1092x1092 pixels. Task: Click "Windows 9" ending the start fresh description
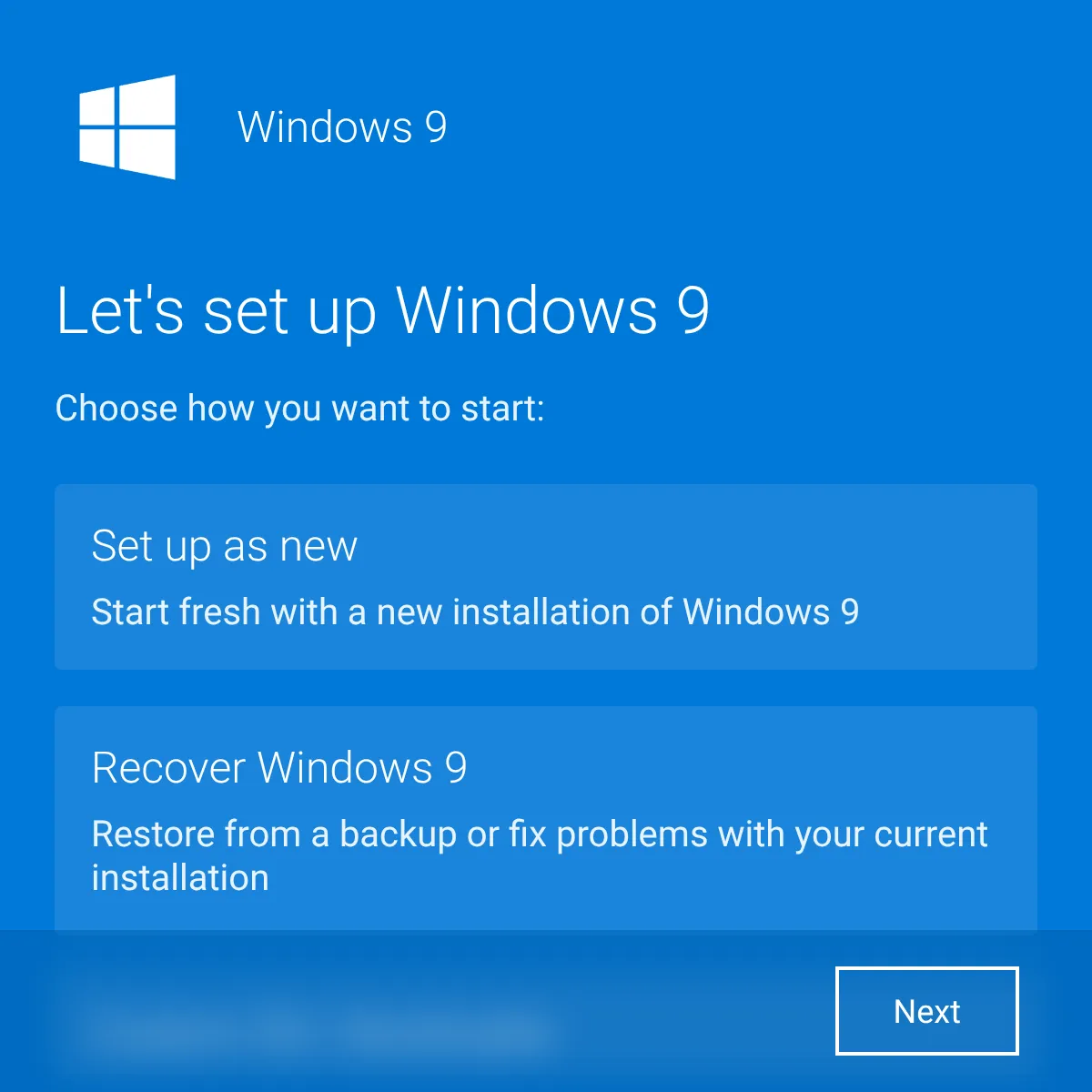click(x=772, y=612)
